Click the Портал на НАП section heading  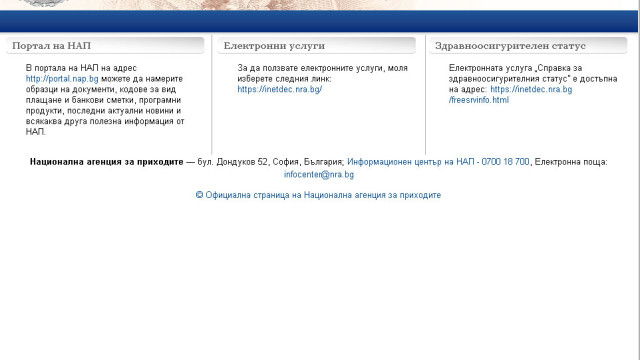(x=51, y=46)
